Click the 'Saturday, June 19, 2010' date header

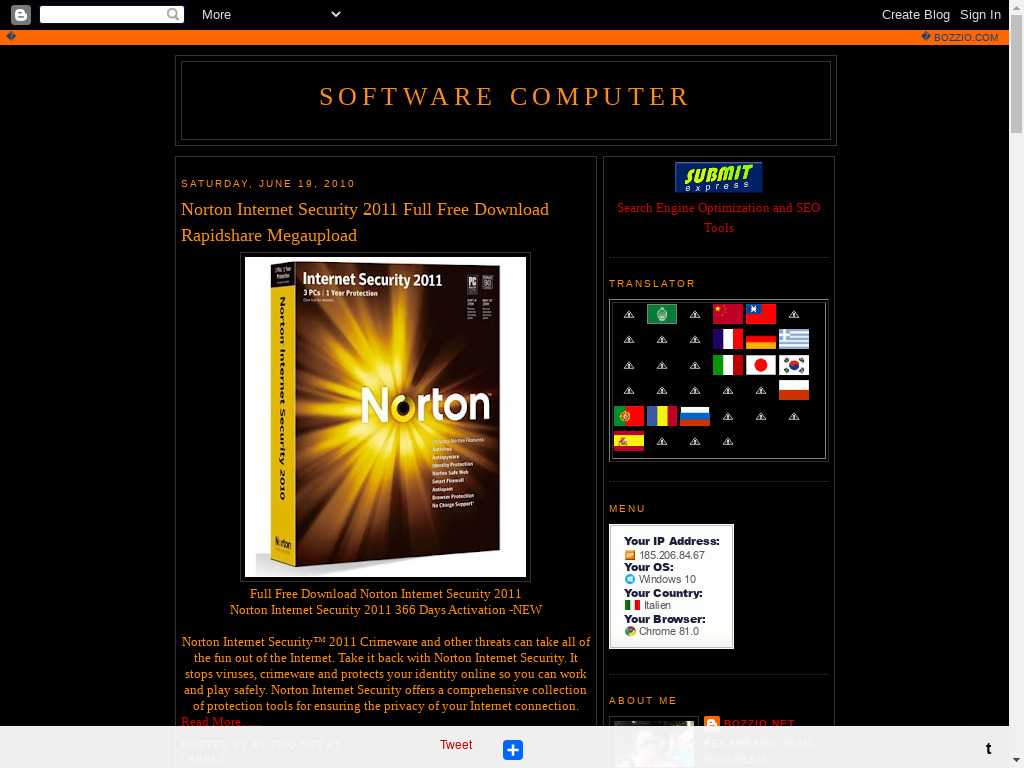(x=268, y=184)
